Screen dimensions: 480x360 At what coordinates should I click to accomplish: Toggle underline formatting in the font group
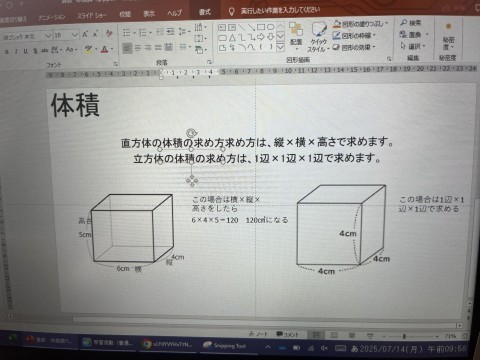pyautogui.click(x=26, y=51)
